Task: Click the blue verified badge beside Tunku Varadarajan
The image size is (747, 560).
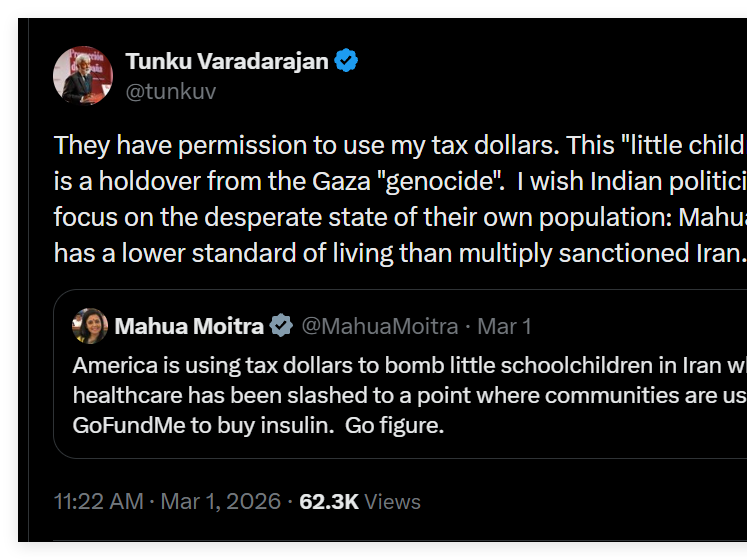Action: (346, 61)
